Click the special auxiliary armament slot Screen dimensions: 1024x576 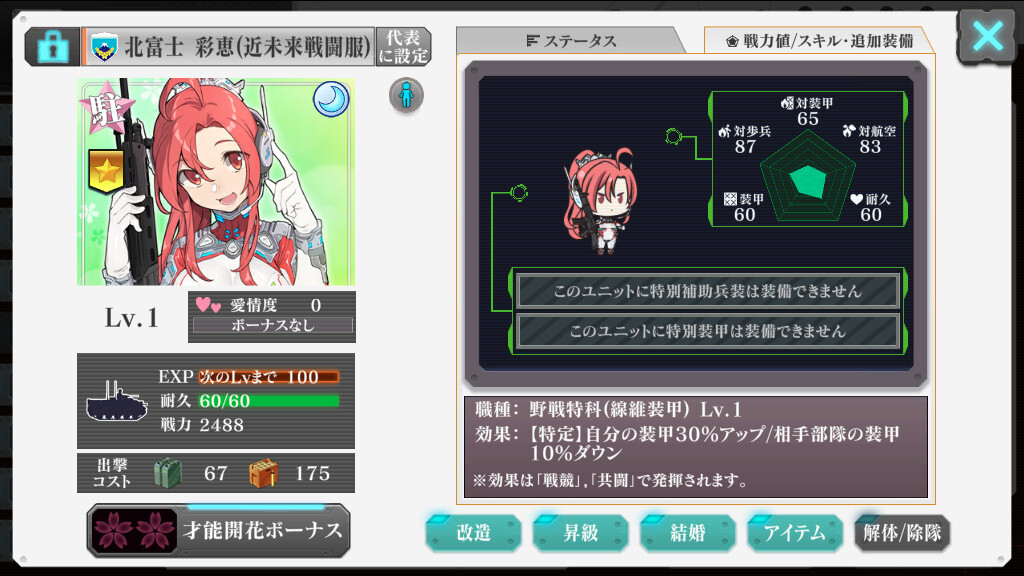(708, 291)
